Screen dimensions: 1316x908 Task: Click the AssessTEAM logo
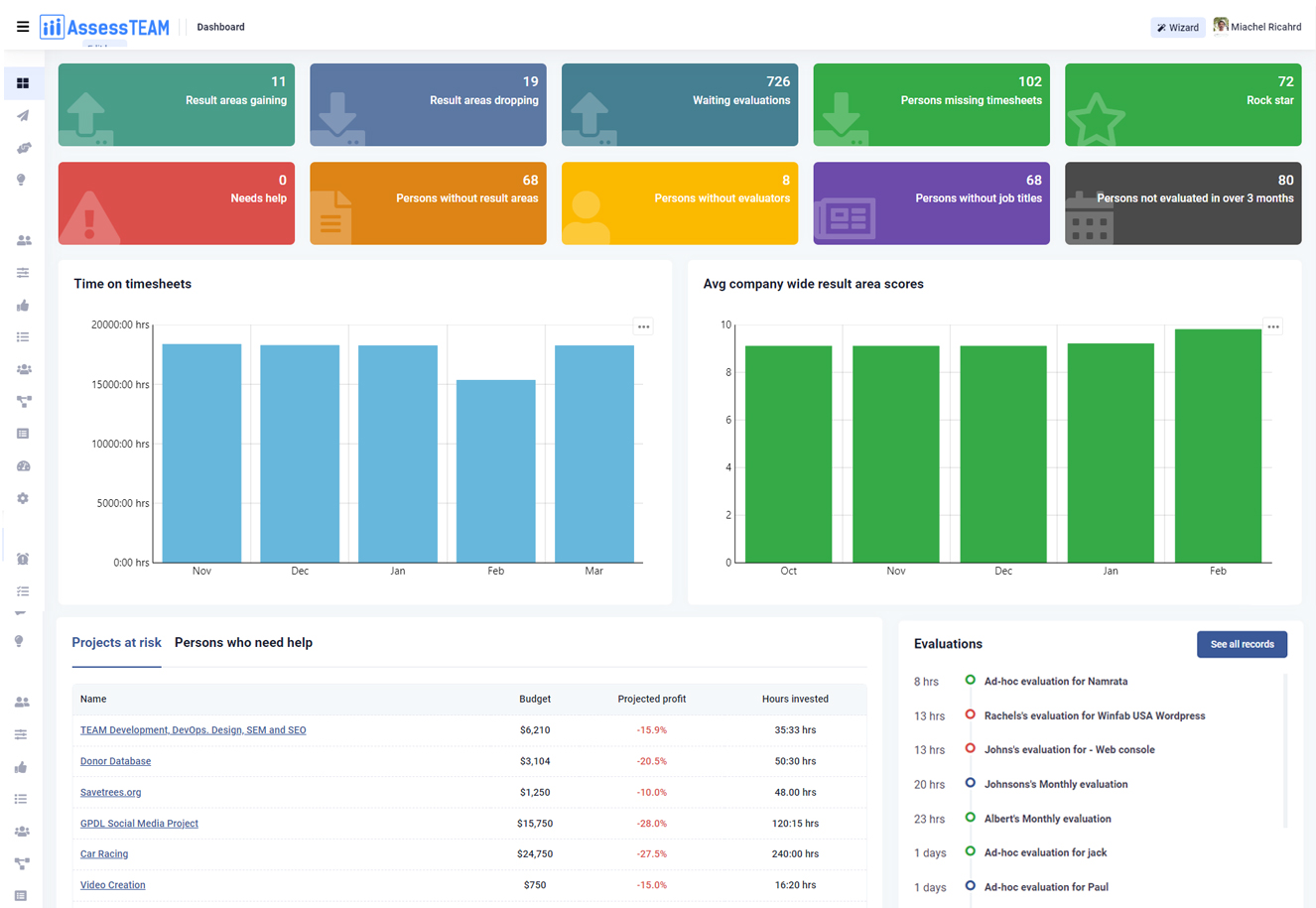tap(104, 26)
